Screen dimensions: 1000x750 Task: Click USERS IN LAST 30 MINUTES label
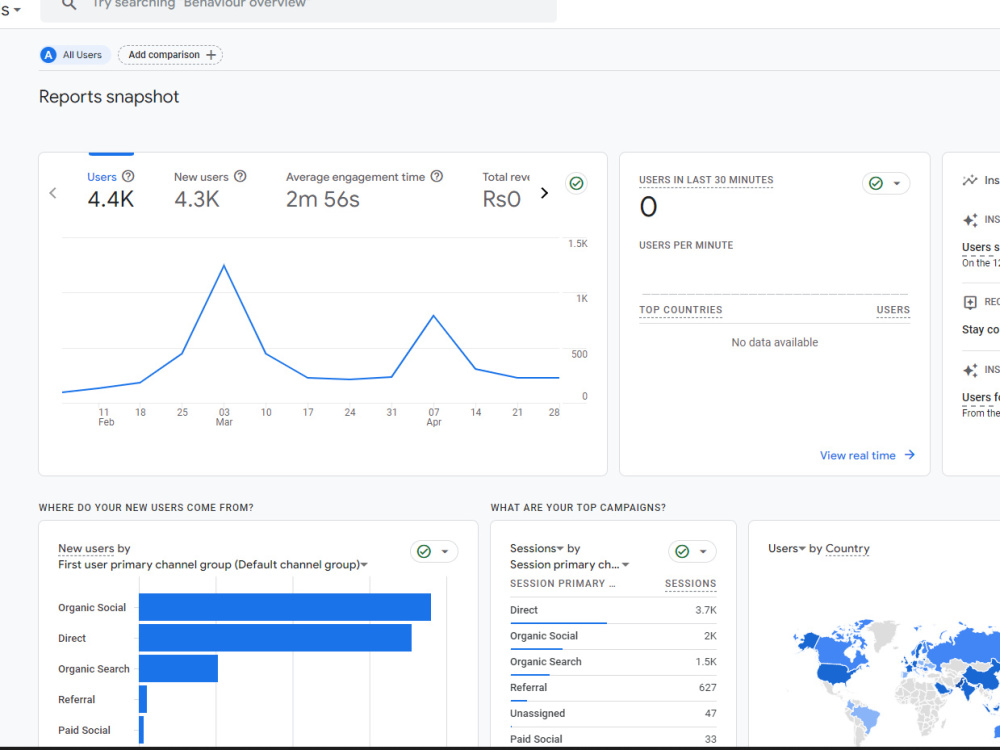tap(706, 180)
